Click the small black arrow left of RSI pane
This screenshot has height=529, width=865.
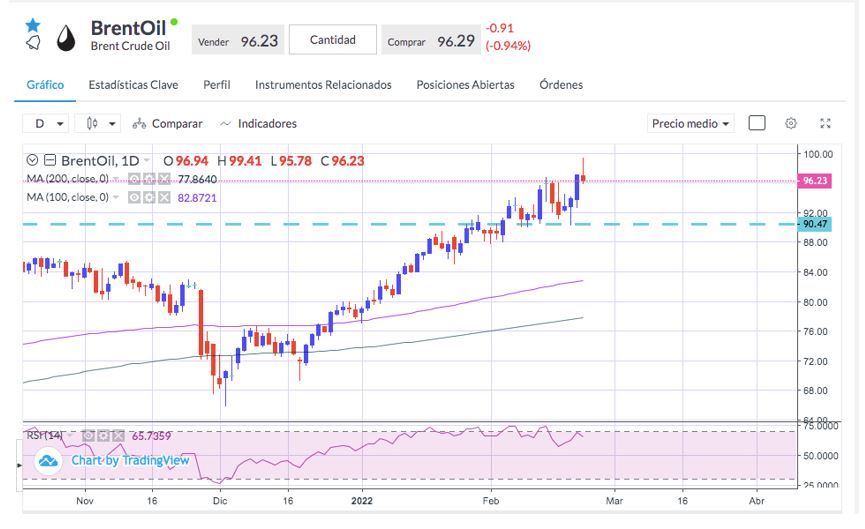pos(20,466)
